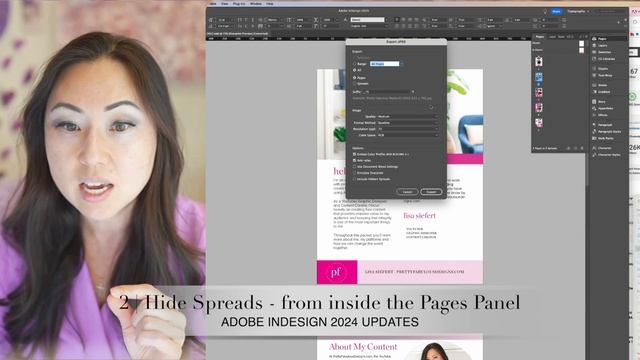Open the Character Styles panel in the dock

pyautogui.click(x=609, y=155)
